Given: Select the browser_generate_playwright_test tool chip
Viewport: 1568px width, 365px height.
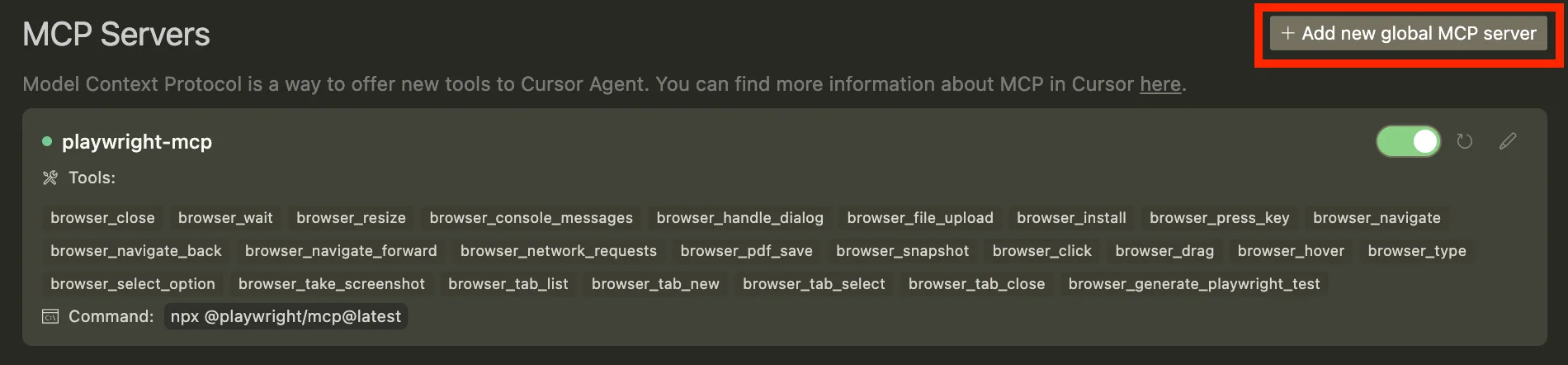Looking at the screenshot, I should [1193, 284].
